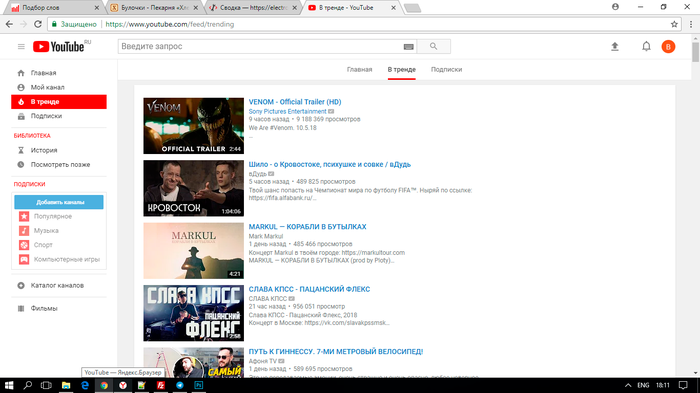Reload the page

tap(38, 24)
